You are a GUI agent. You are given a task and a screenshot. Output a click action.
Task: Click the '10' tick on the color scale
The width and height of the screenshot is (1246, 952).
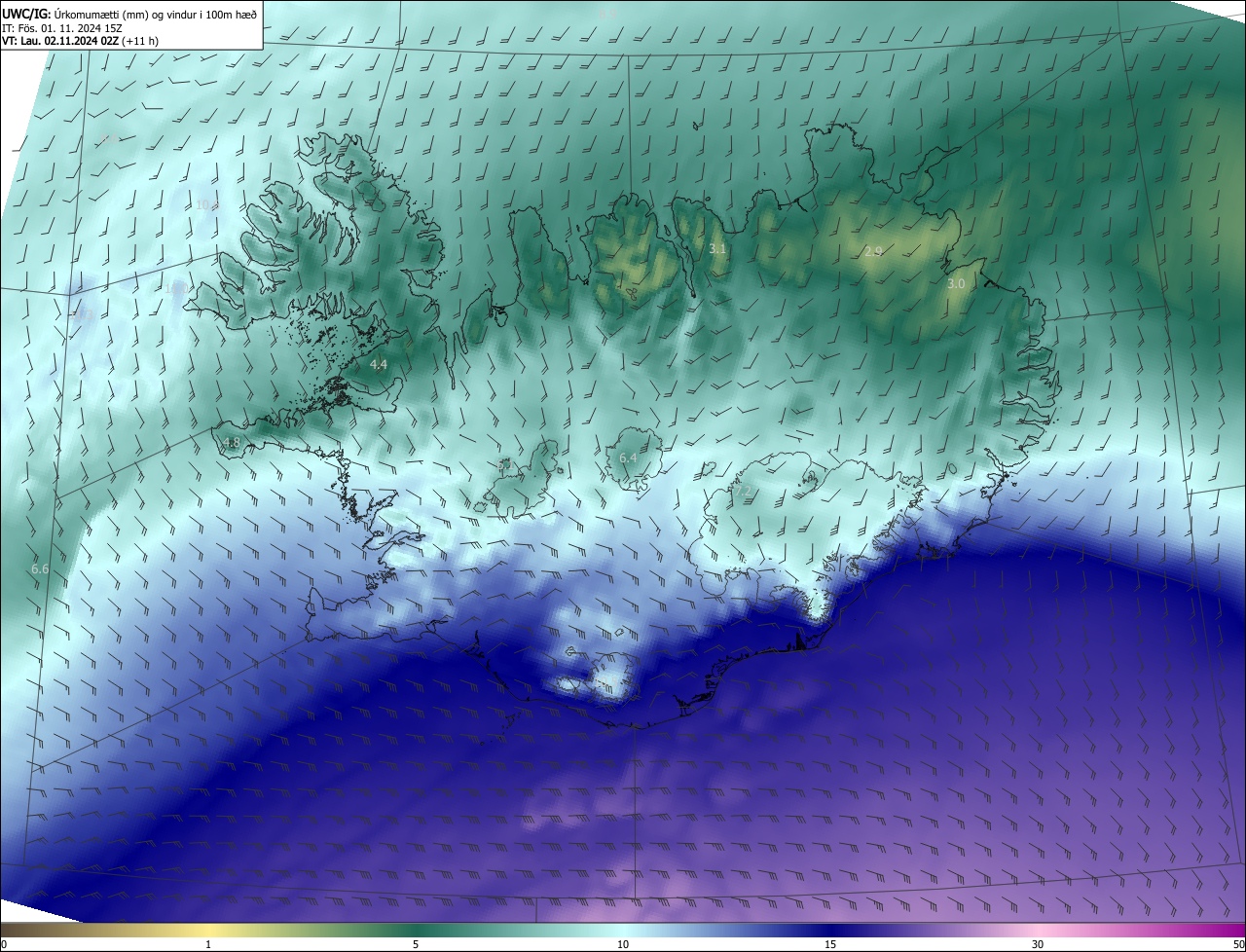click(623, 944)
